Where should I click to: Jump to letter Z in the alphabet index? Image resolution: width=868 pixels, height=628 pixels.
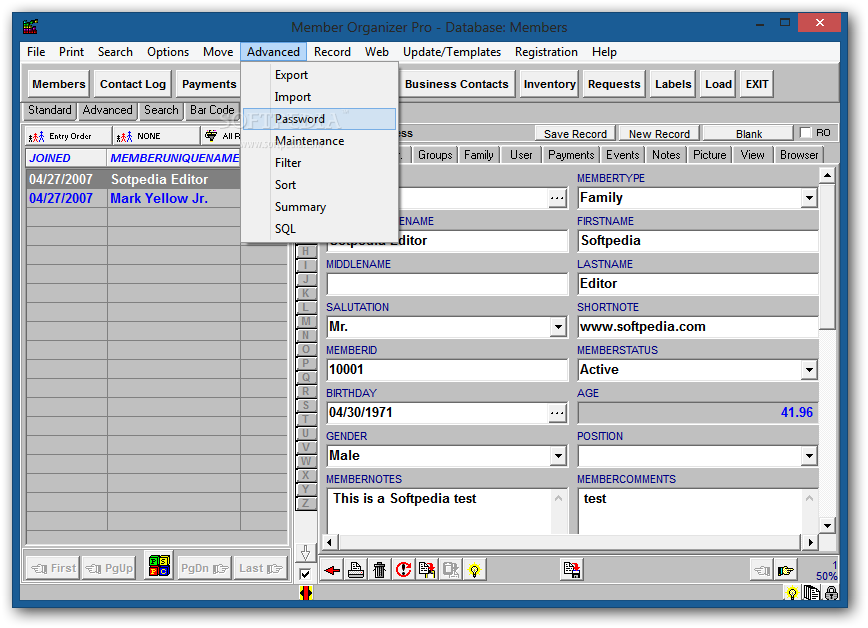pos(306,503)
